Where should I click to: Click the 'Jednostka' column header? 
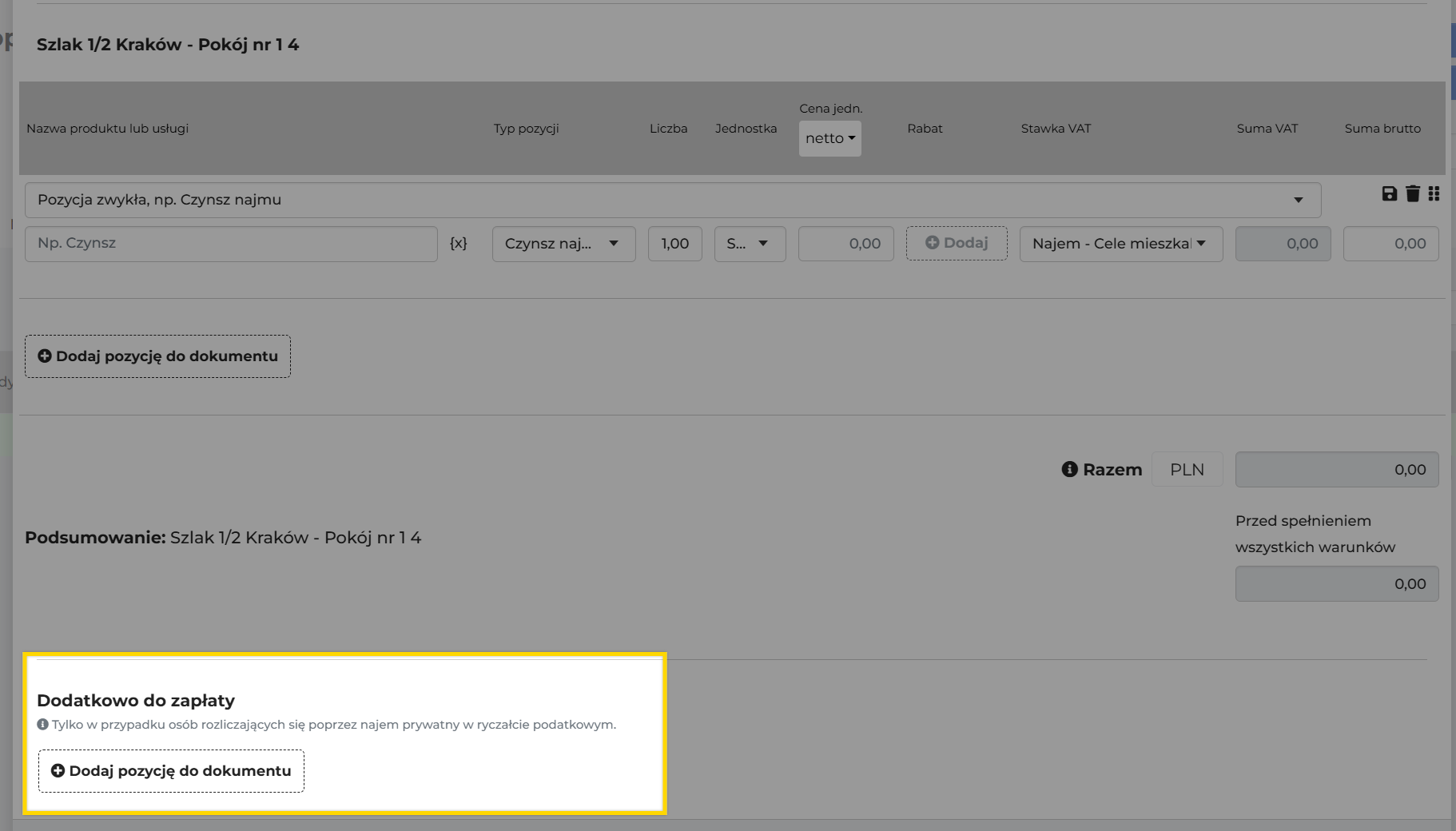(746, 129)
